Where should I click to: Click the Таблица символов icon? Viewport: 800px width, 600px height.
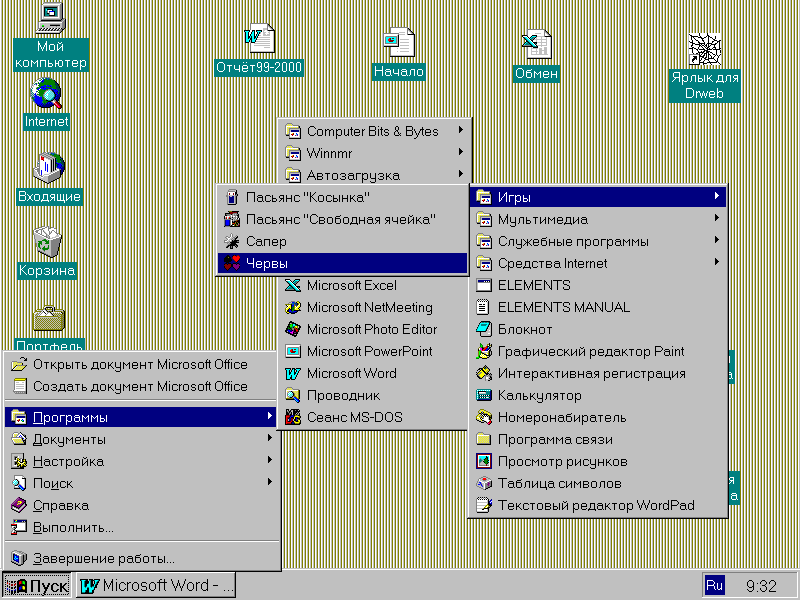click(484, 483)
